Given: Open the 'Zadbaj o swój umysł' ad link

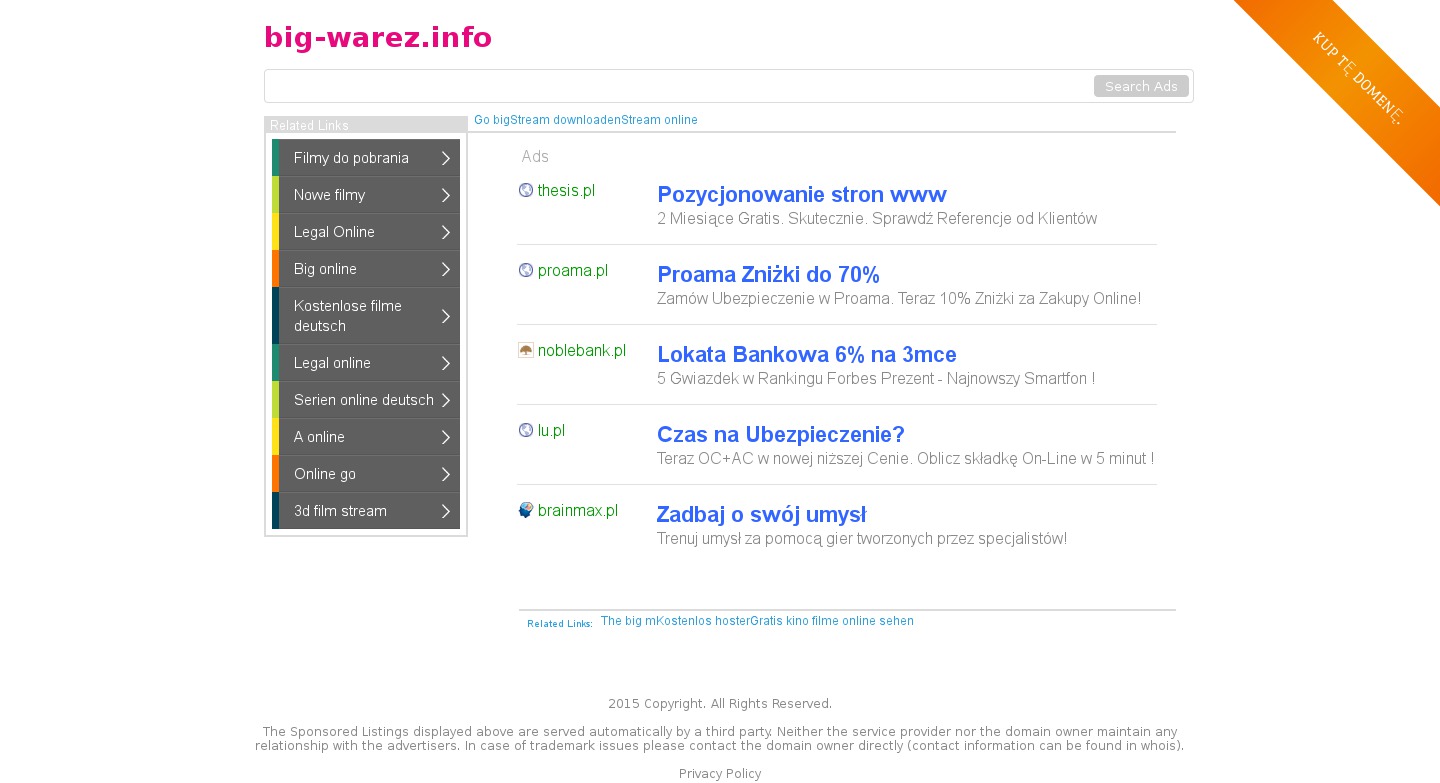Looking at the screenshot, I should pyautogui.click(x=761, y=514).
